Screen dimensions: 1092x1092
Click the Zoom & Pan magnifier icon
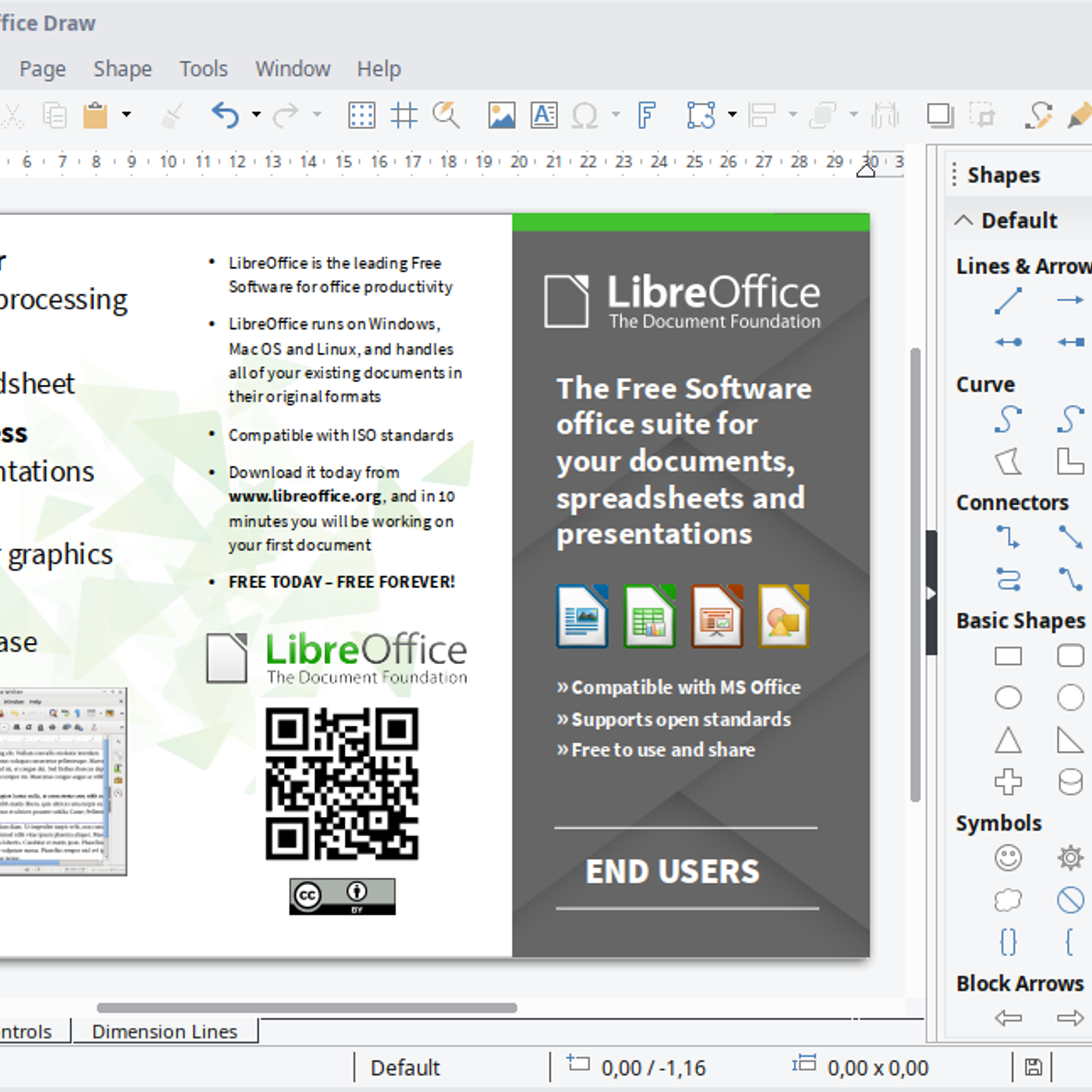[446, 115]
